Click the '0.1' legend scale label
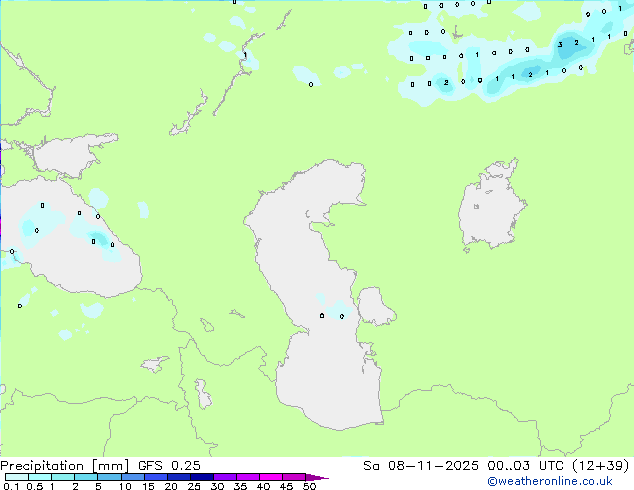 (11, 486)
